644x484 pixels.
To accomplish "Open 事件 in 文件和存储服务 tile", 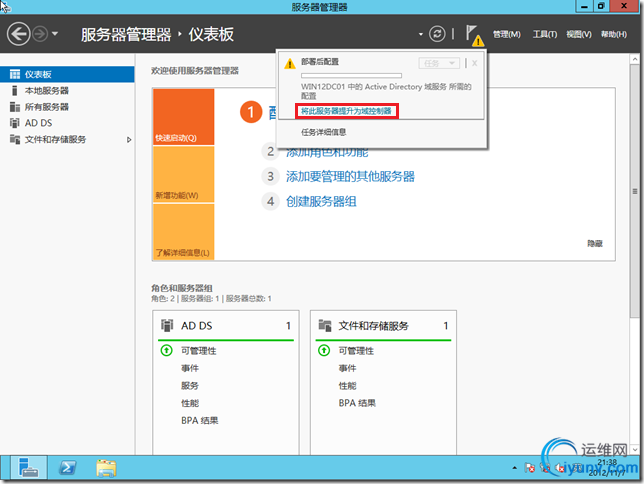I will pyautogui.click(x=347, y=368).
